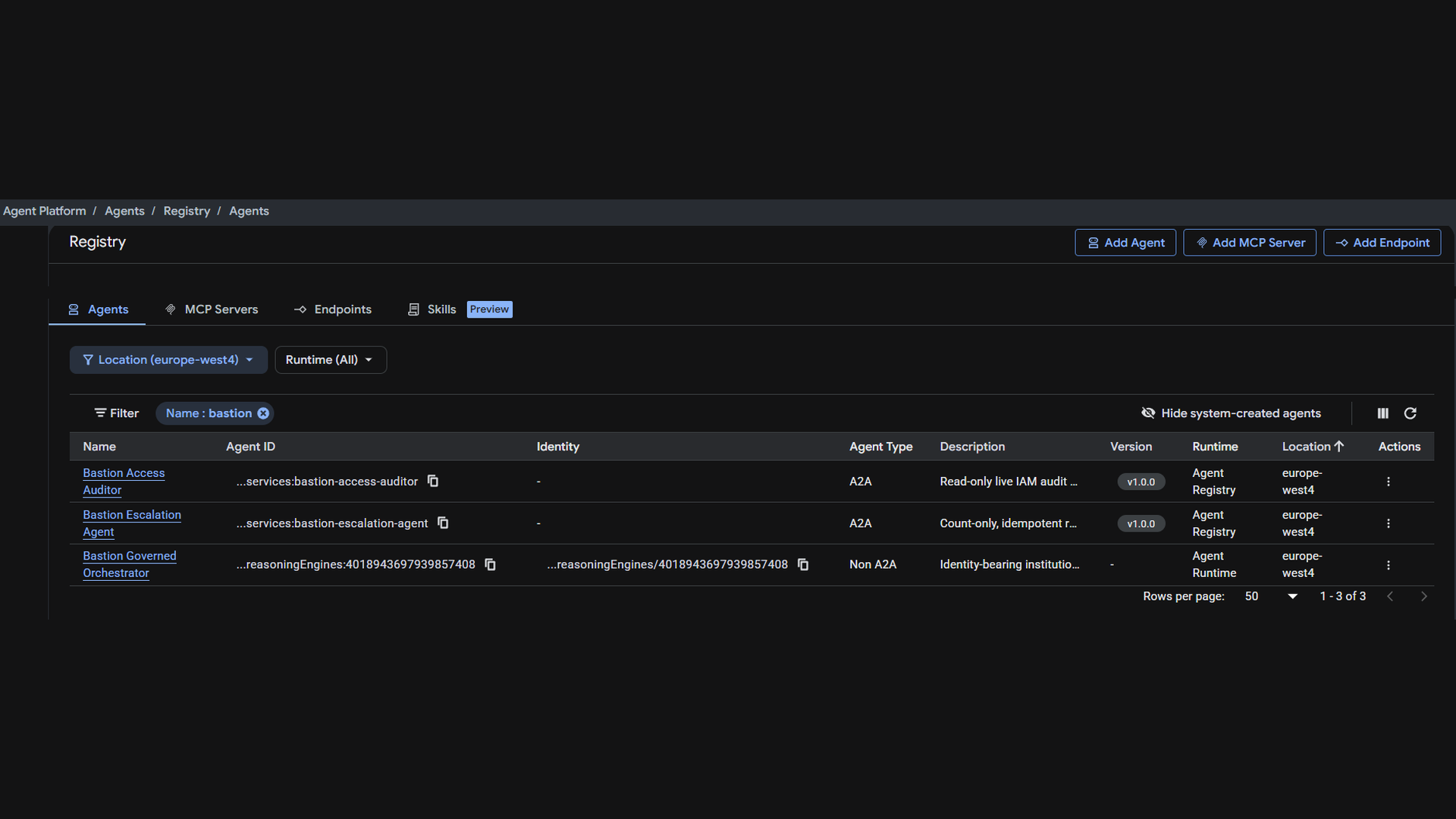Expand the Location (europe-west4) dropdown

pyautogui.click(x=168, y=360)
